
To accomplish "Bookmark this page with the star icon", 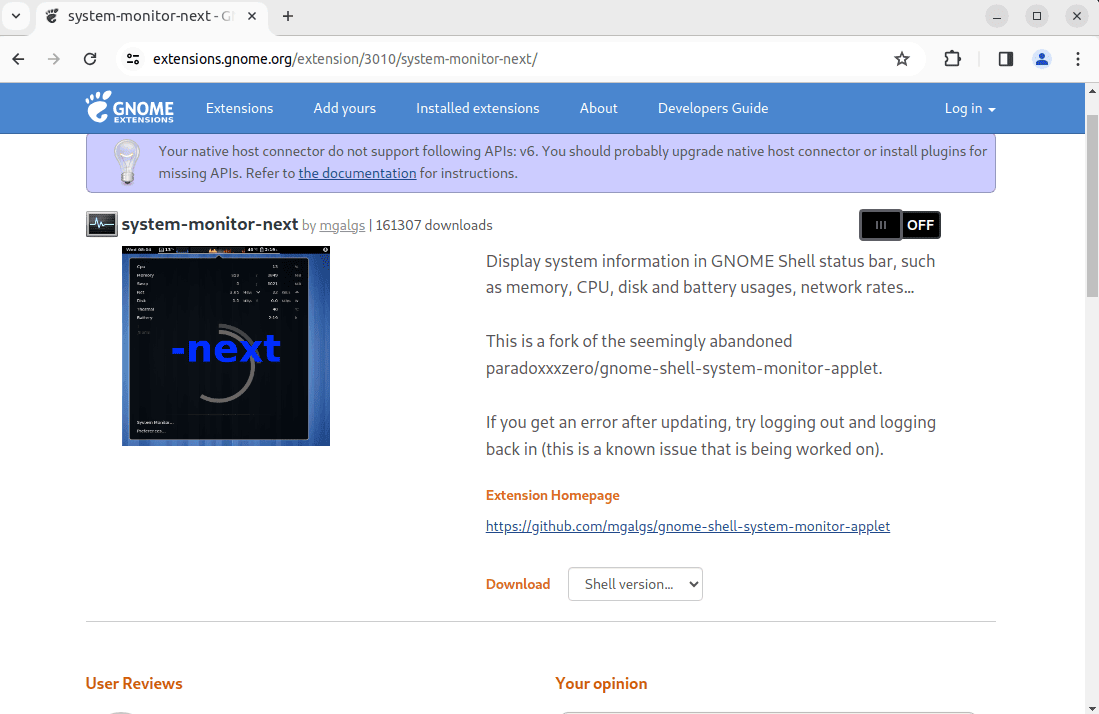I will [x=902, y=59].
